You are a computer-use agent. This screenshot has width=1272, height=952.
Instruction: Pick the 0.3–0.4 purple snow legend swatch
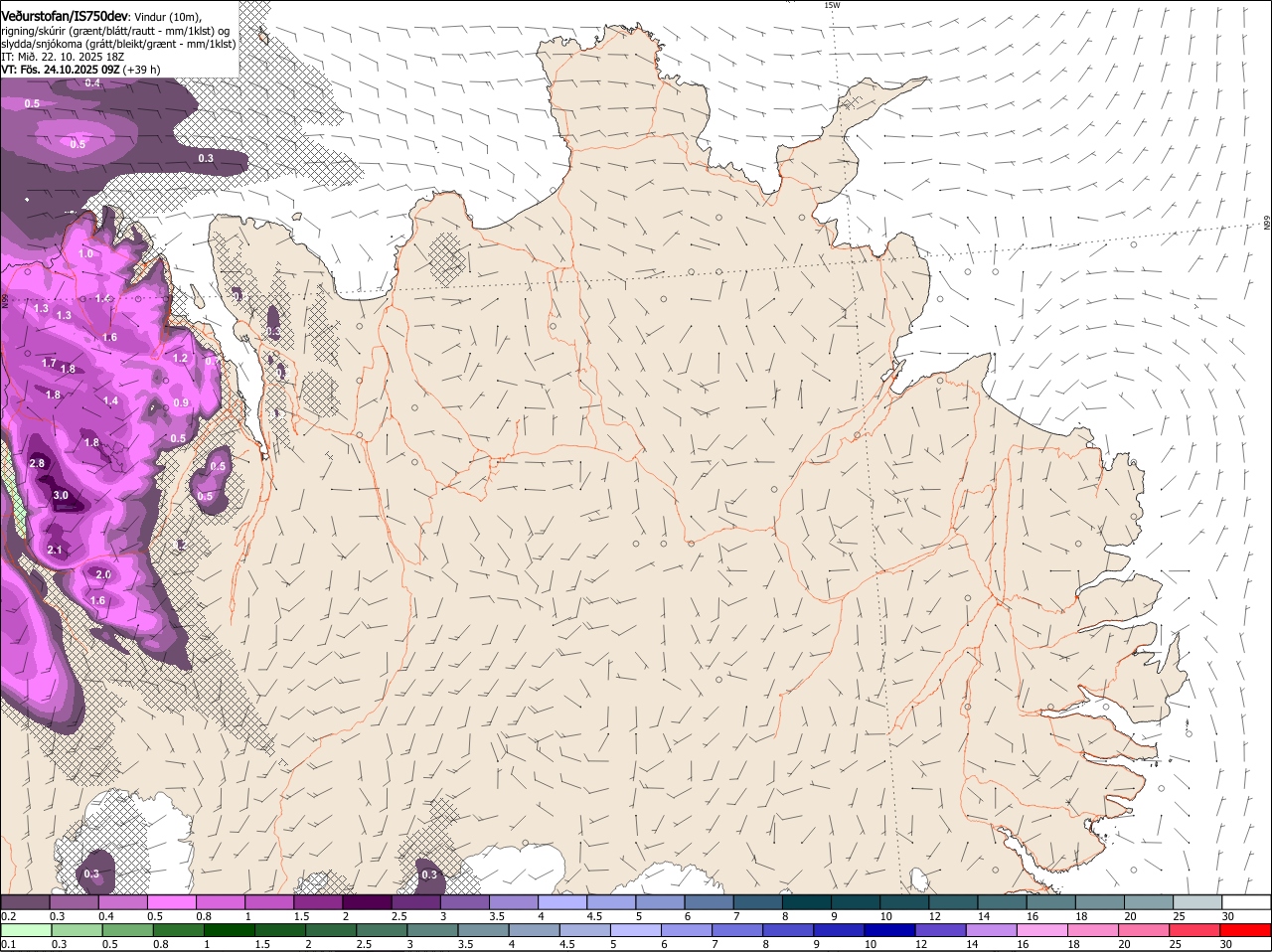tap(74, 901)
